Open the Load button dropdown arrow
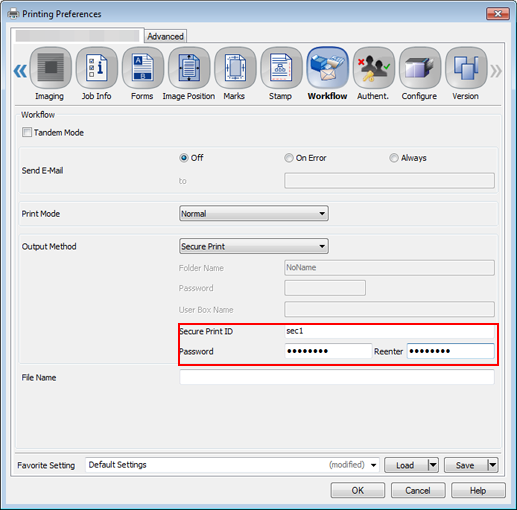Screen dimensions: 517x510 [433, 465]
